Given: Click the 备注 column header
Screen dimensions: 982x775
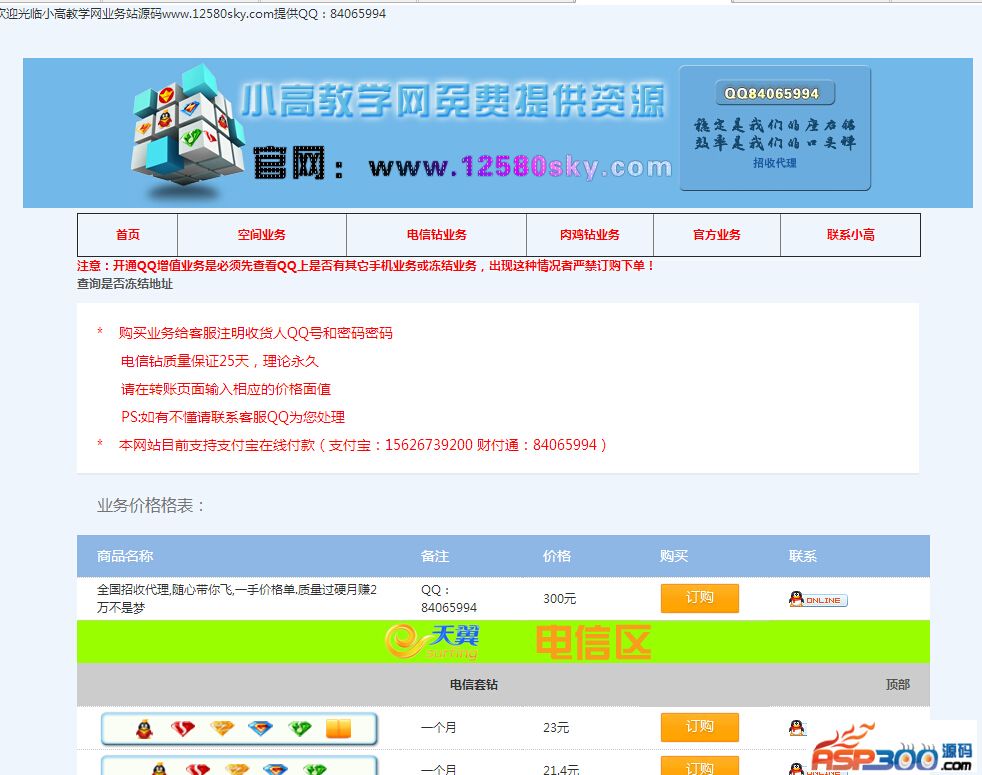Looking at the screenshot, I should (x=435, y=556).
